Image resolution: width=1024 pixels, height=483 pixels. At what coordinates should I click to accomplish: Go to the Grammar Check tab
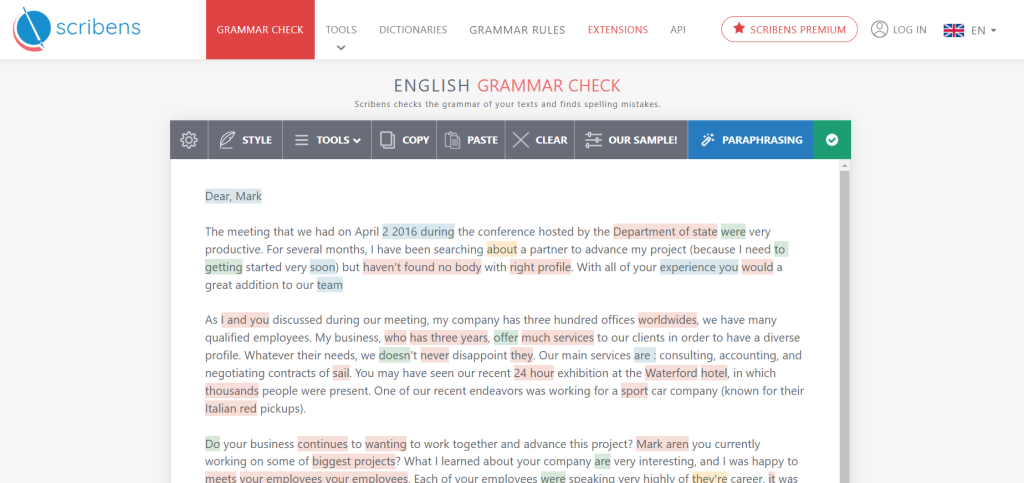tap(260, 30)
